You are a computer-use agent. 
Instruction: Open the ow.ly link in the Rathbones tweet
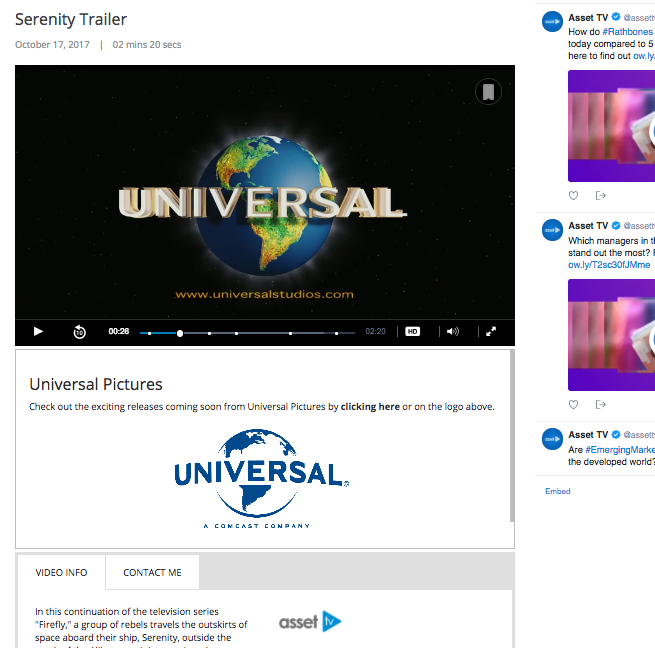tap(644, 56)
